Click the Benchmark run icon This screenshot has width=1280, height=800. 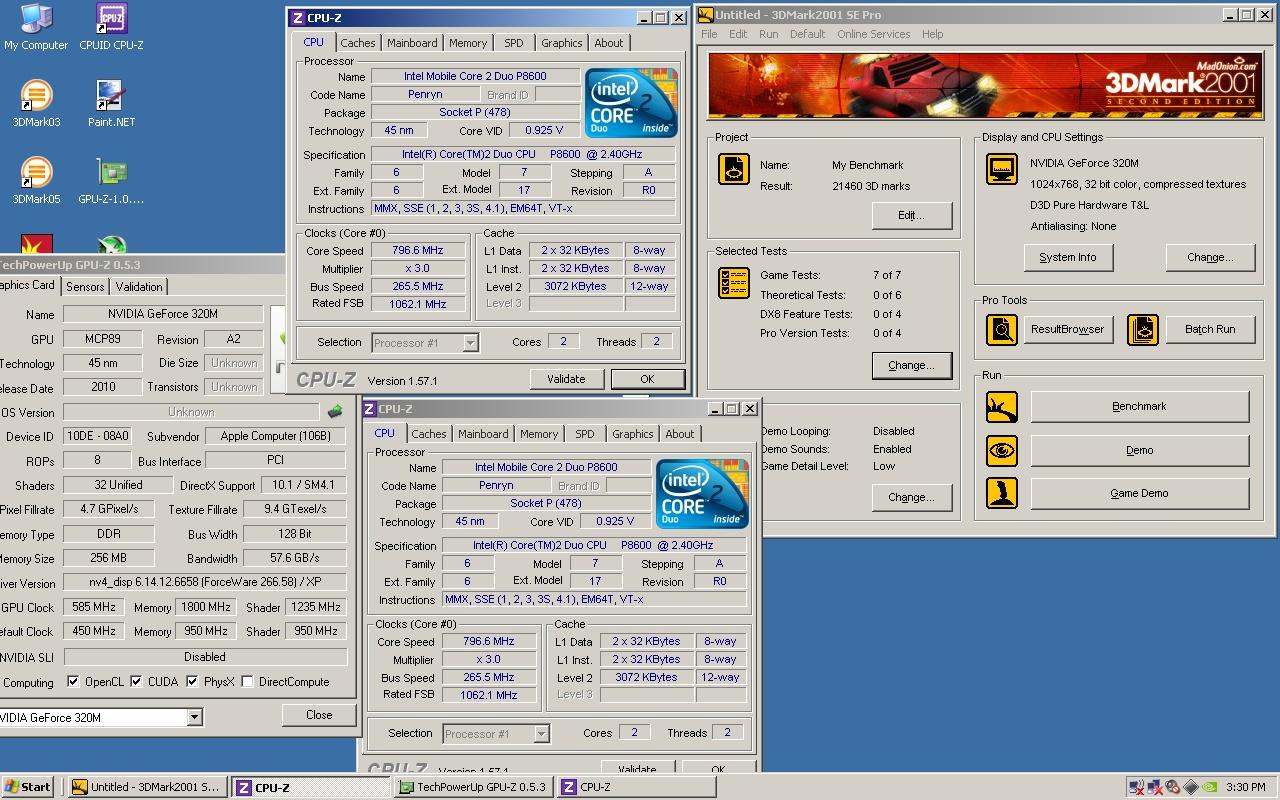[x=1001, y=407]
